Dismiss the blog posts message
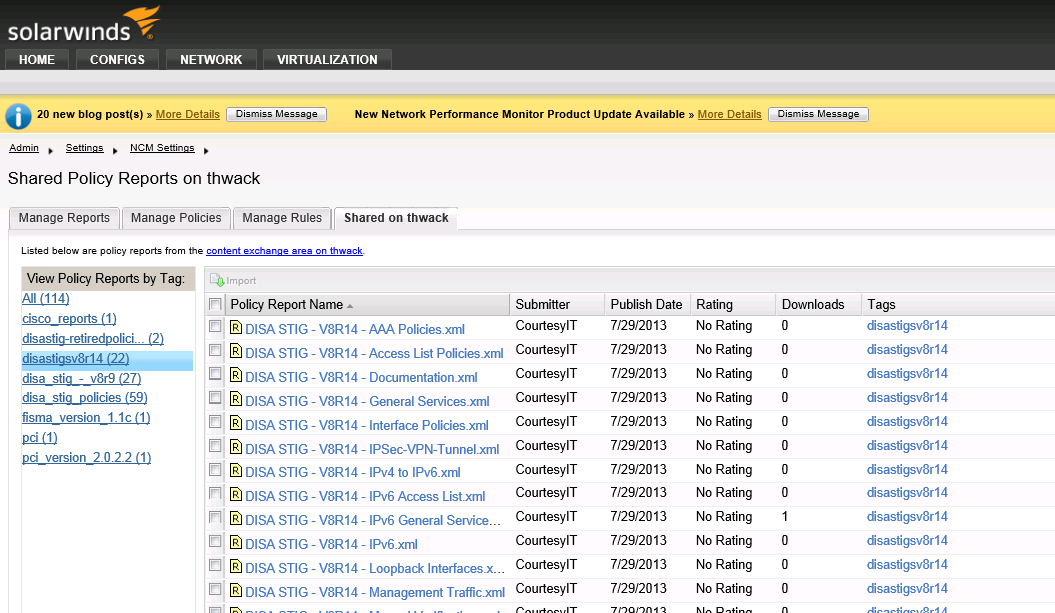 tap(276, 114)
